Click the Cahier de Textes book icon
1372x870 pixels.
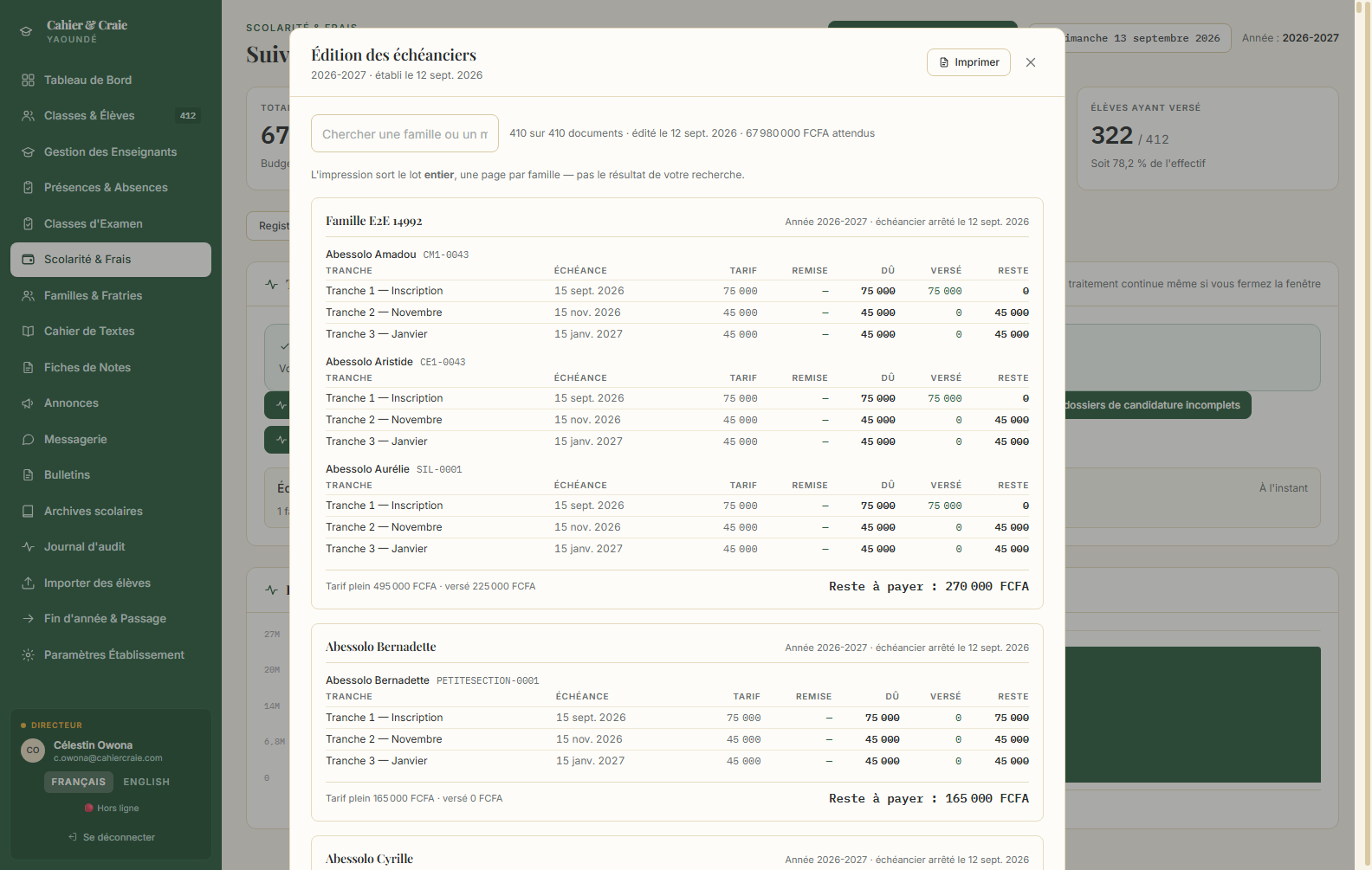coord(28,331)
